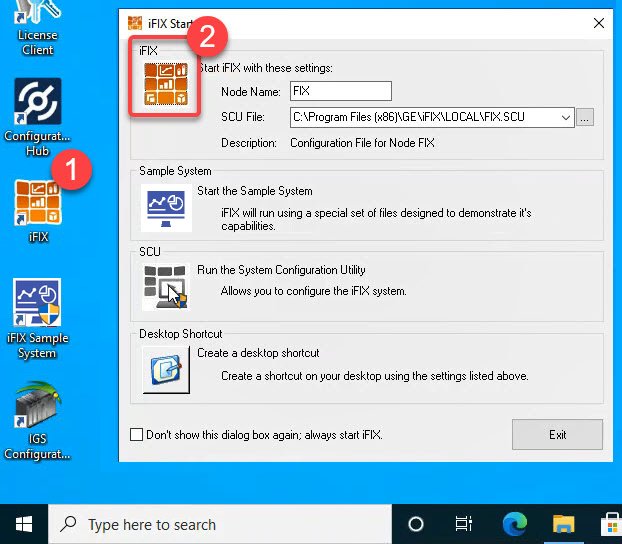Screen dimensions: 622x544
Task: Click the taskbar search box
Action: pos(220,524)
